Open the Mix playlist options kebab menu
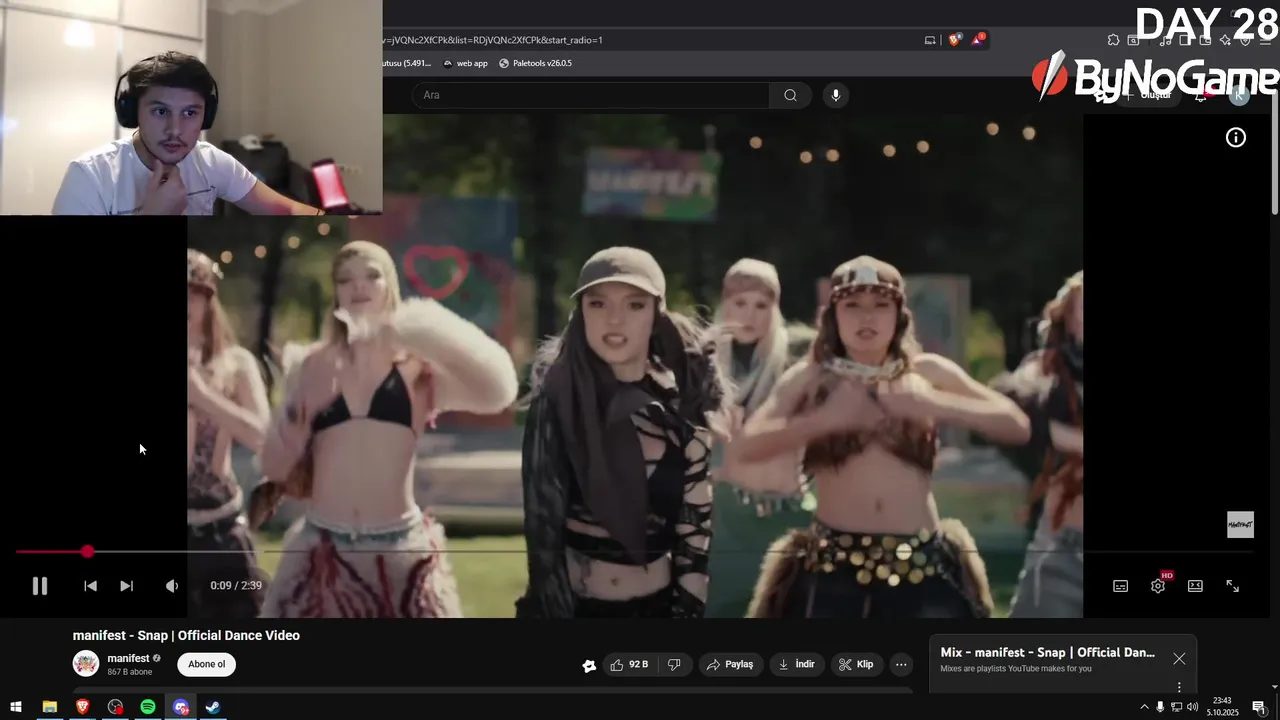 (1179, 687)
